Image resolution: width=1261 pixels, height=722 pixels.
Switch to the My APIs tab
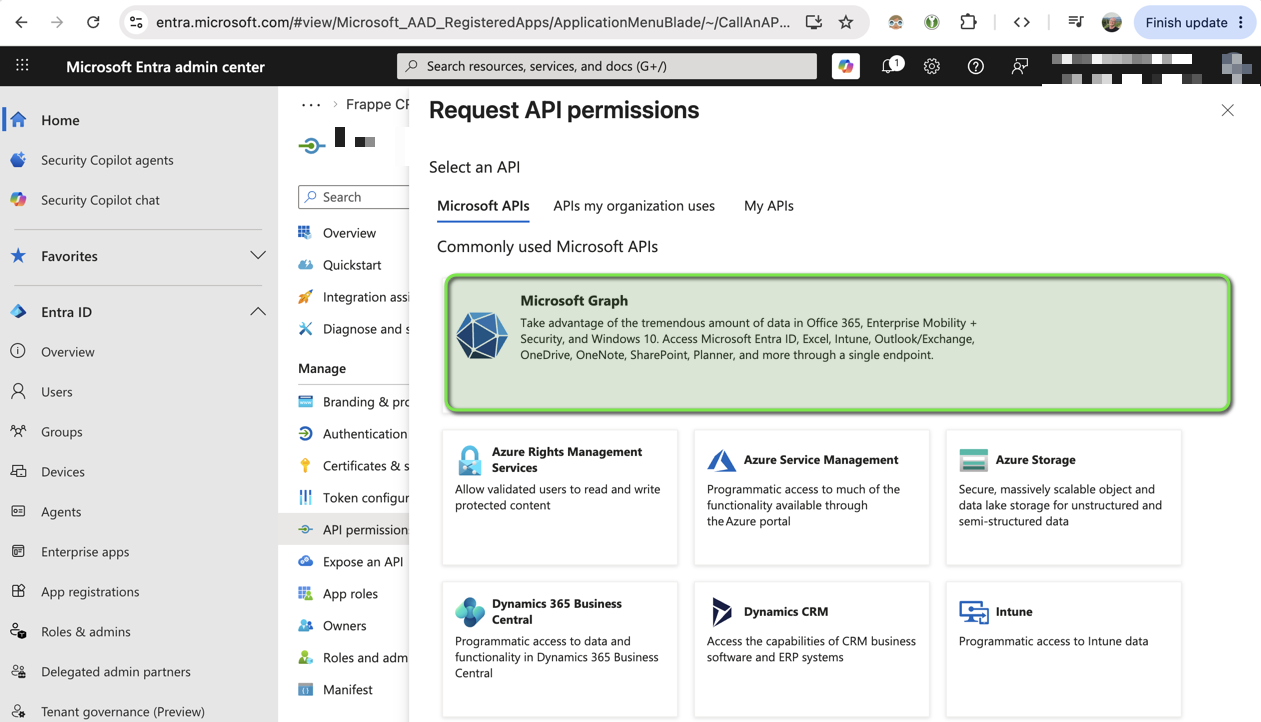[x=769, y=206]
